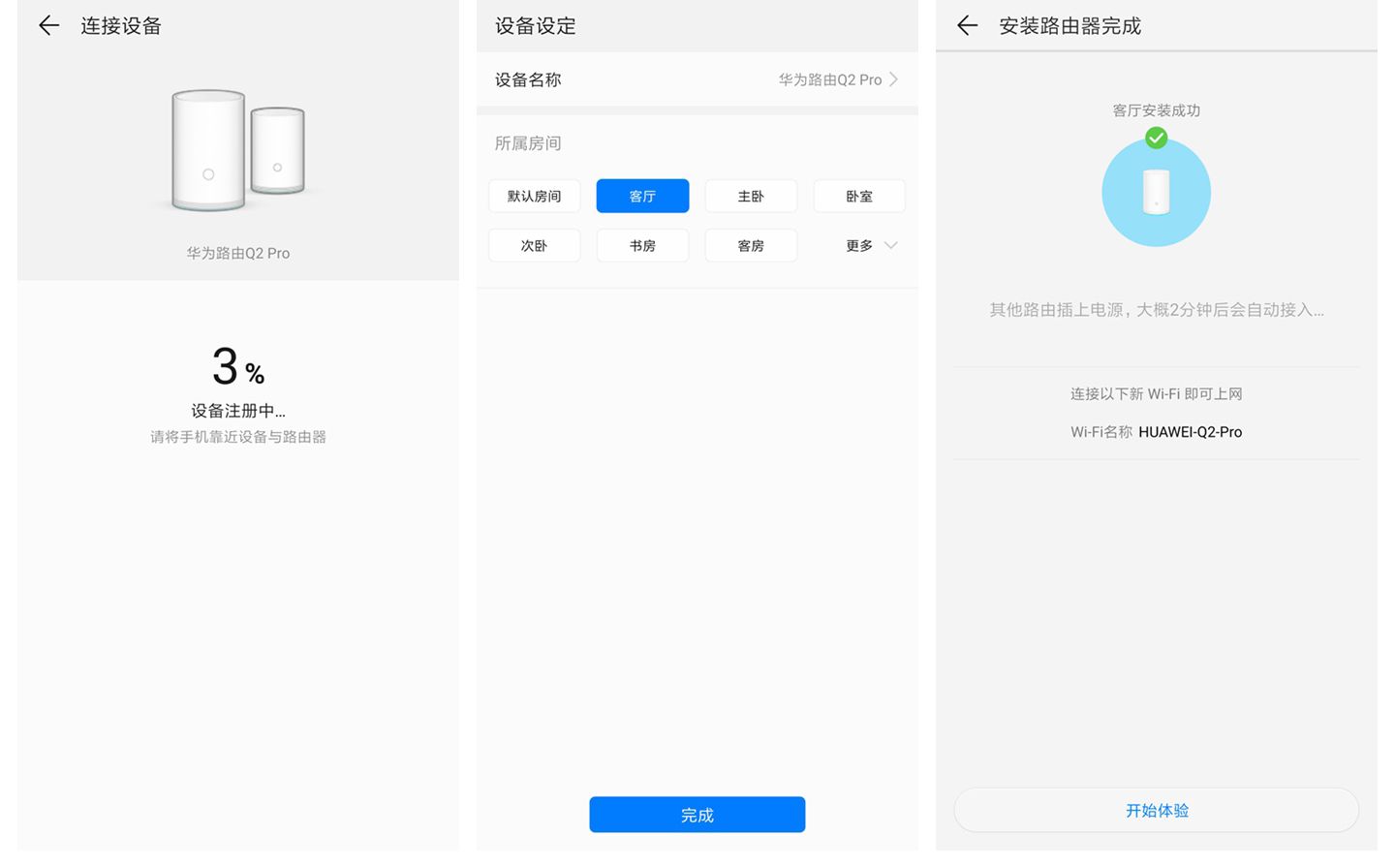Tap the Huawei Q2 Pro router image
Image resolution: width=1395 pixels, height=868 pixels.
point(238,150)
